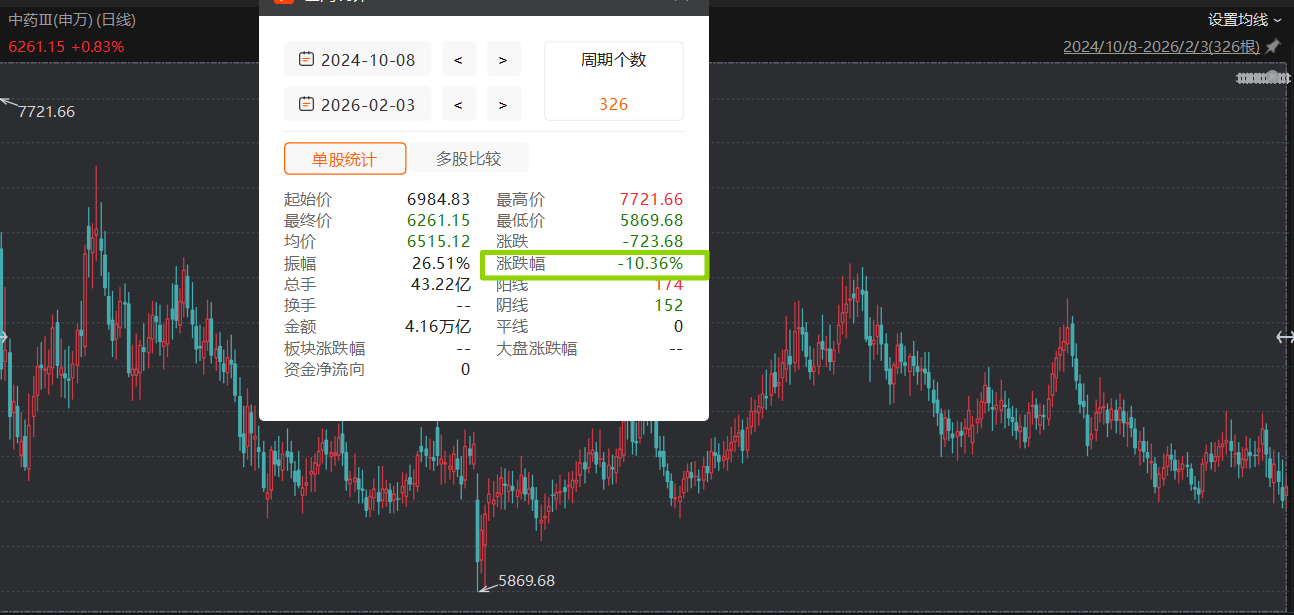Screen dimensions: 1294x615
Task: Click the orange app icon in dialog title
Action: click(x=284, y=1)
